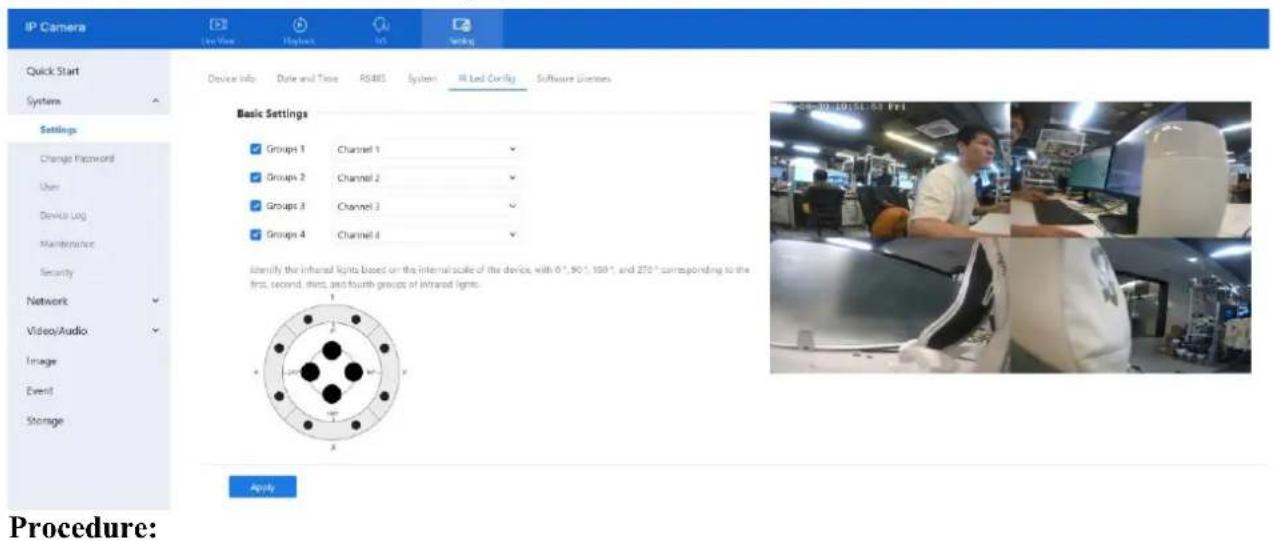Select Settings under System in sidebar
1273x542 pixels.
pyautogui.click(x=58, y=130)
